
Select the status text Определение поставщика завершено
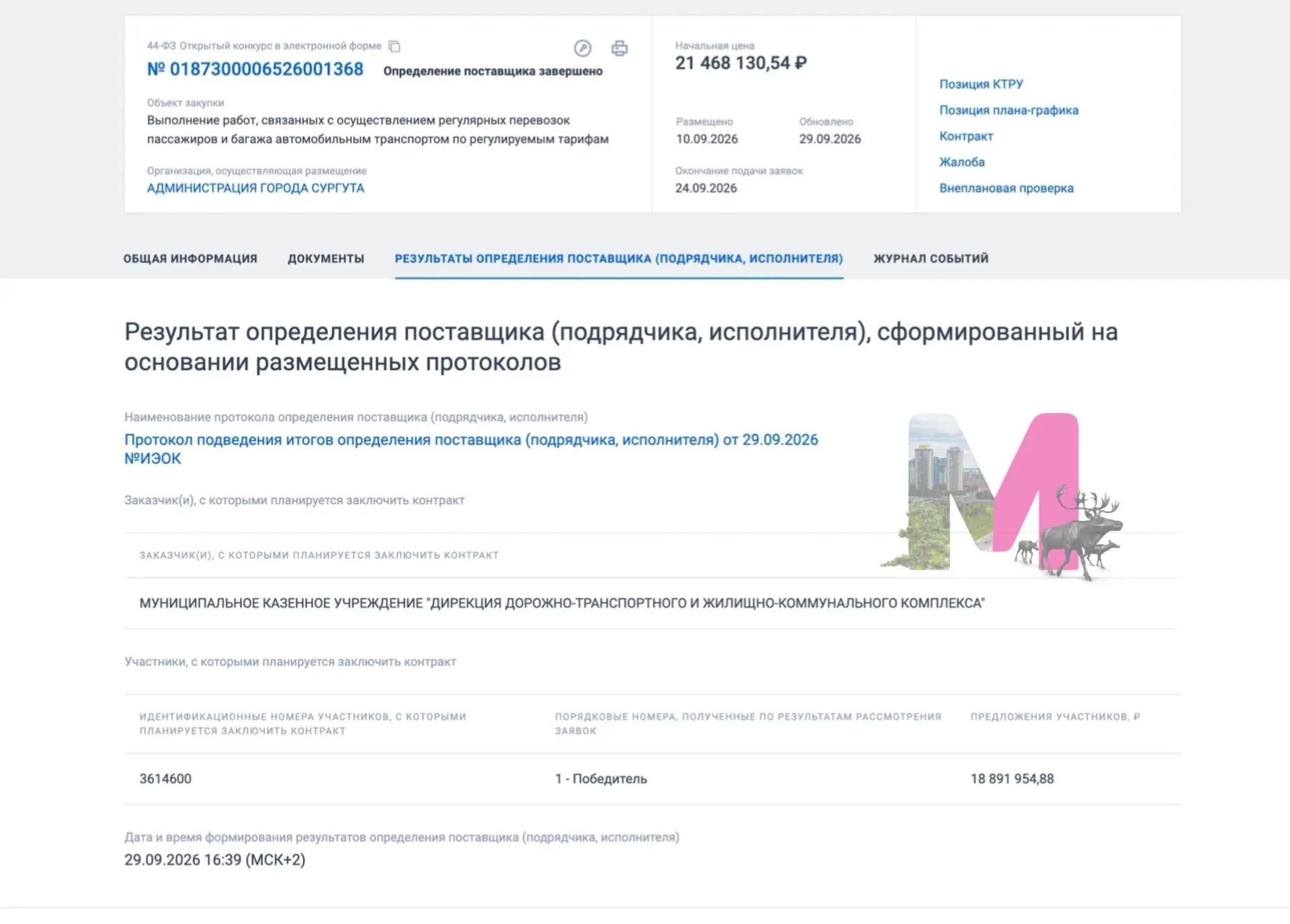click(492, 71)
